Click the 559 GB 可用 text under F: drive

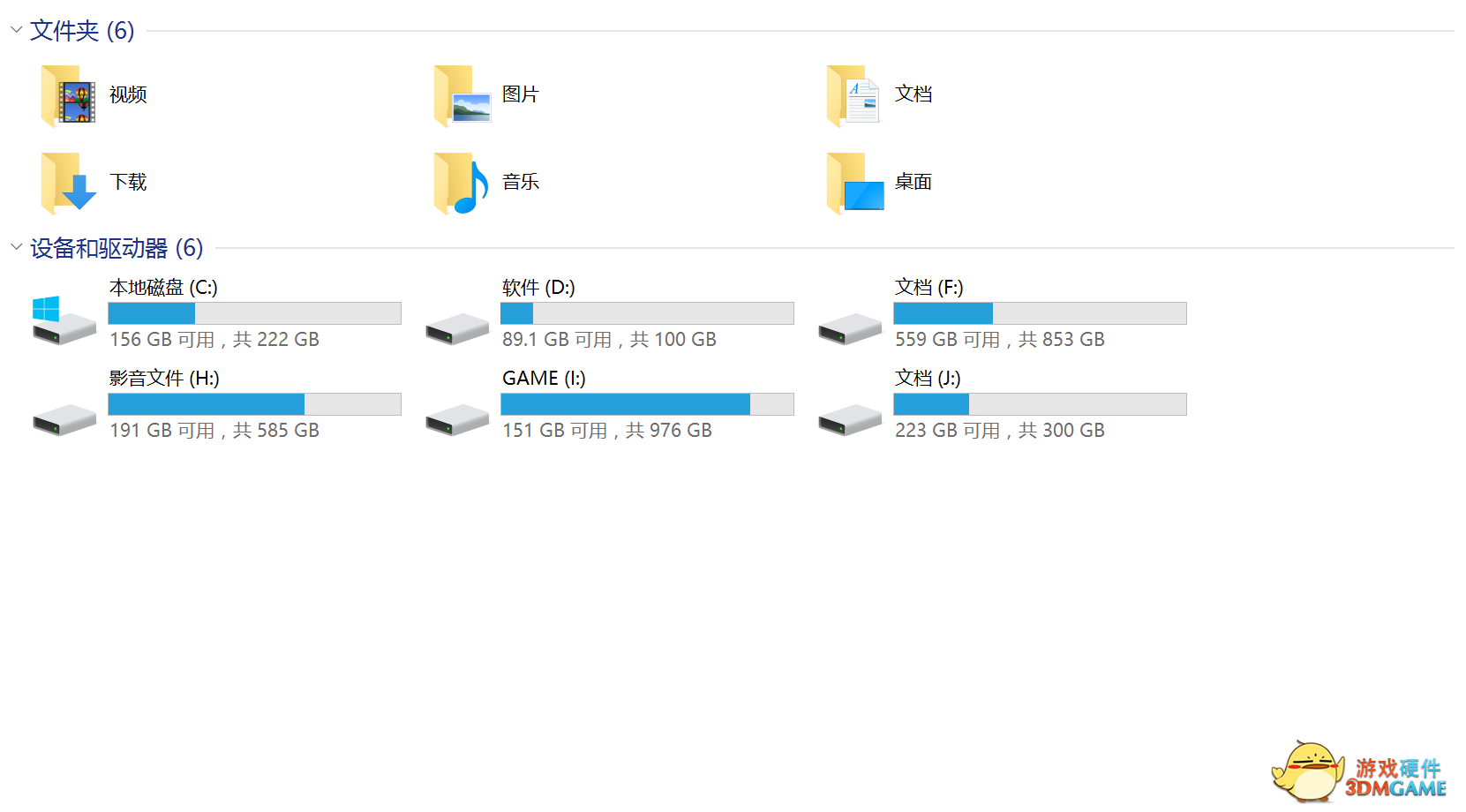point(947,340)
